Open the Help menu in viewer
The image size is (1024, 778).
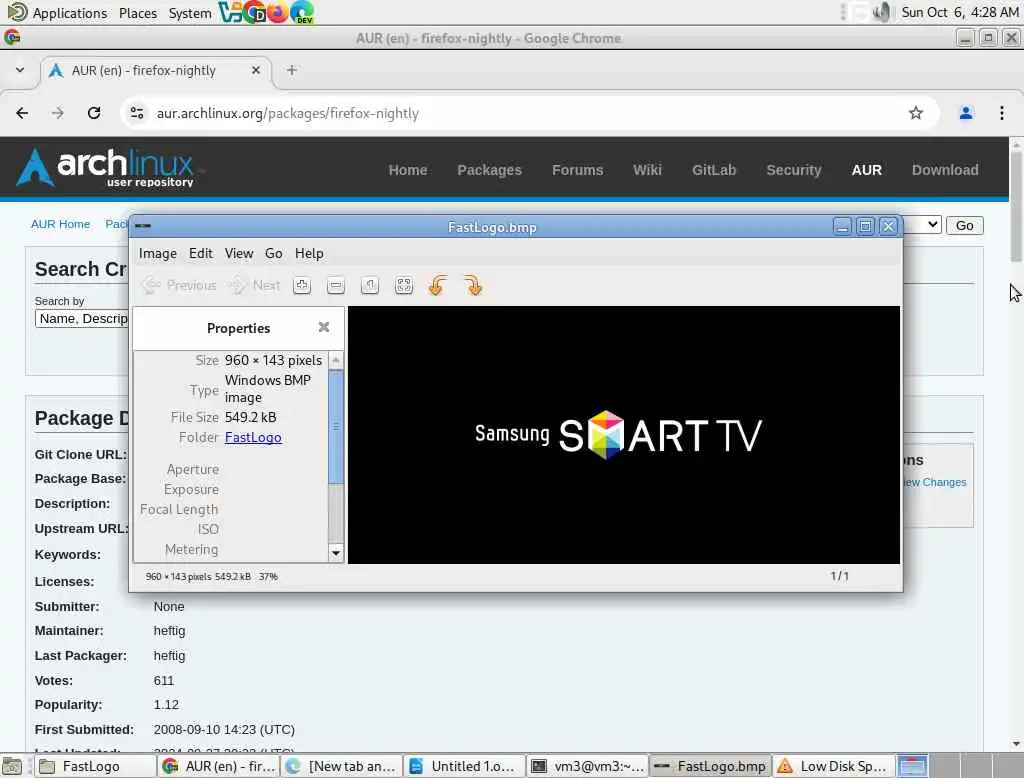(309, 253)
